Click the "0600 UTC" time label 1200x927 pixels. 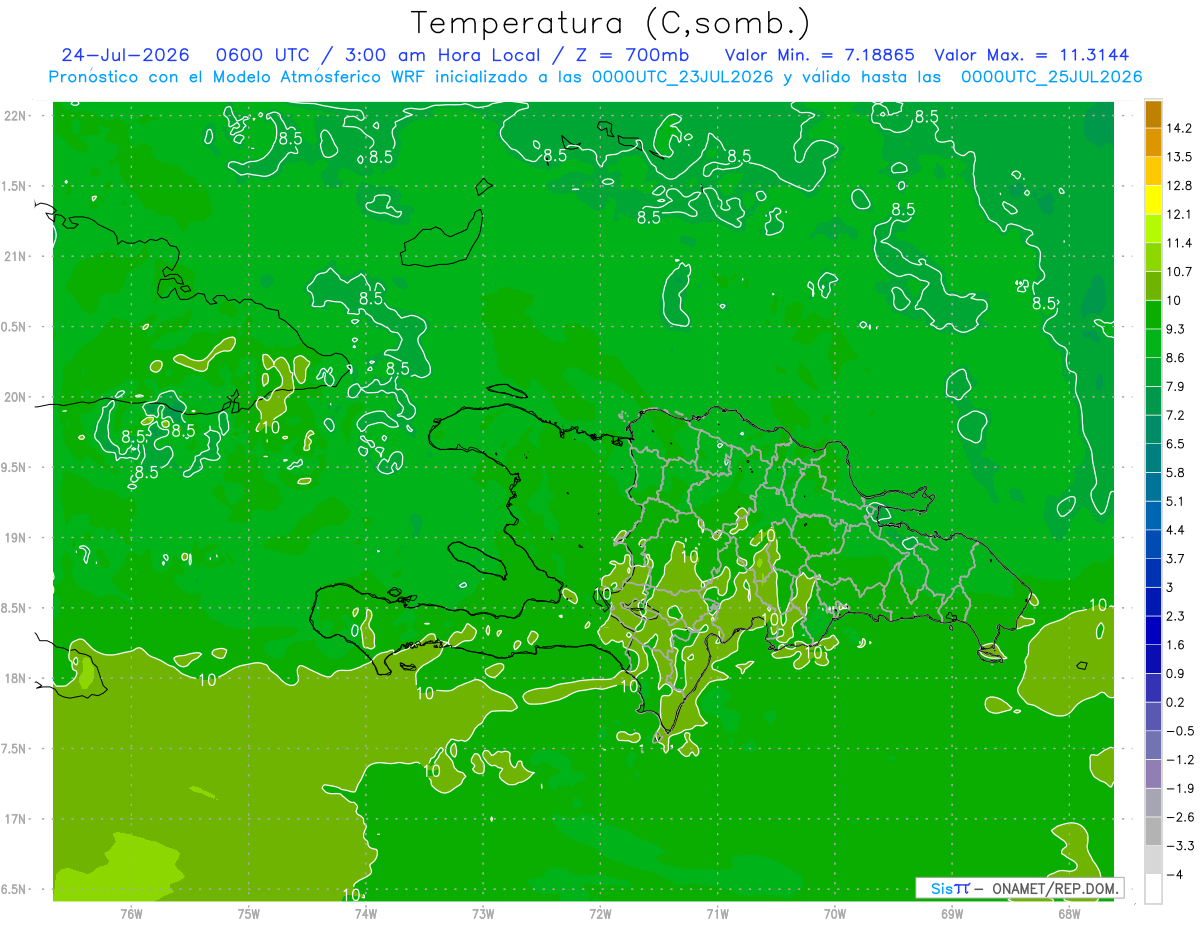pyautogui.click(x=262, y=56)
